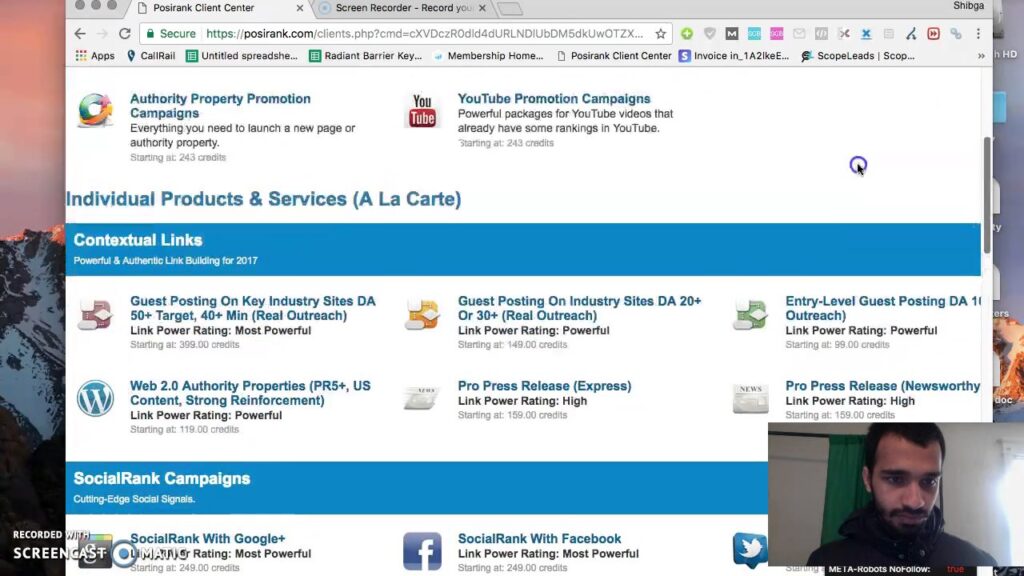The width and height of the screenshot is (1024, 576).
Task: Click Authority Property Promotion campaign icon
Action: click(95, 110)
